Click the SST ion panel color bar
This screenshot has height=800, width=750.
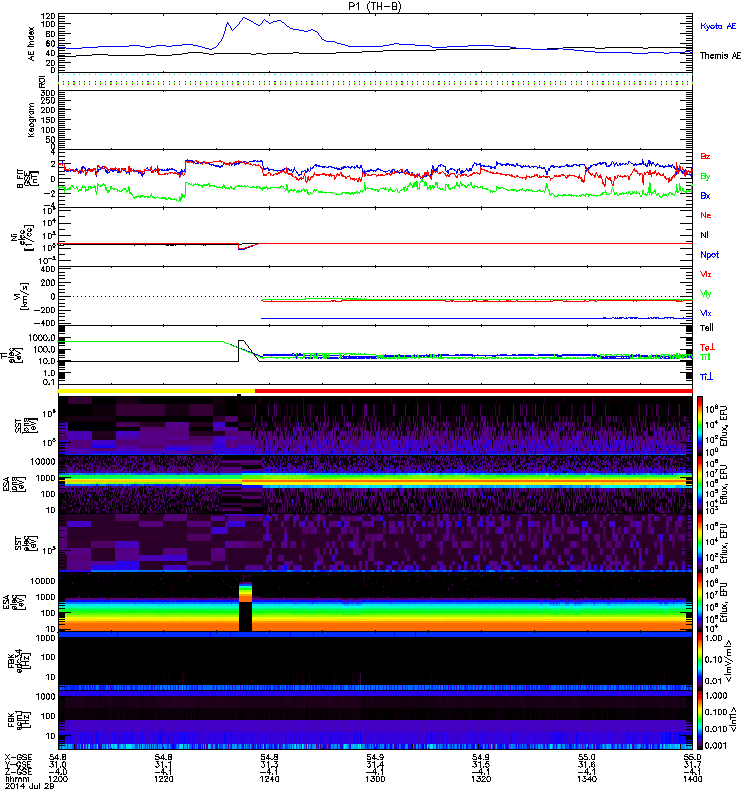click(700, 425)
